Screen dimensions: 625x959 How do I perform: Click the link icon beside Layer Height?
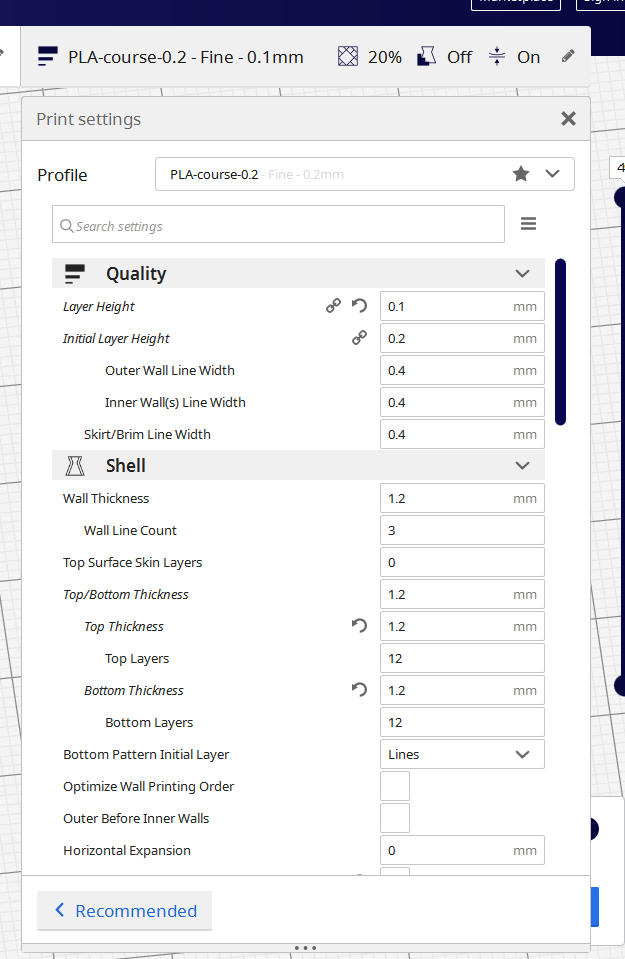(334, 306)
